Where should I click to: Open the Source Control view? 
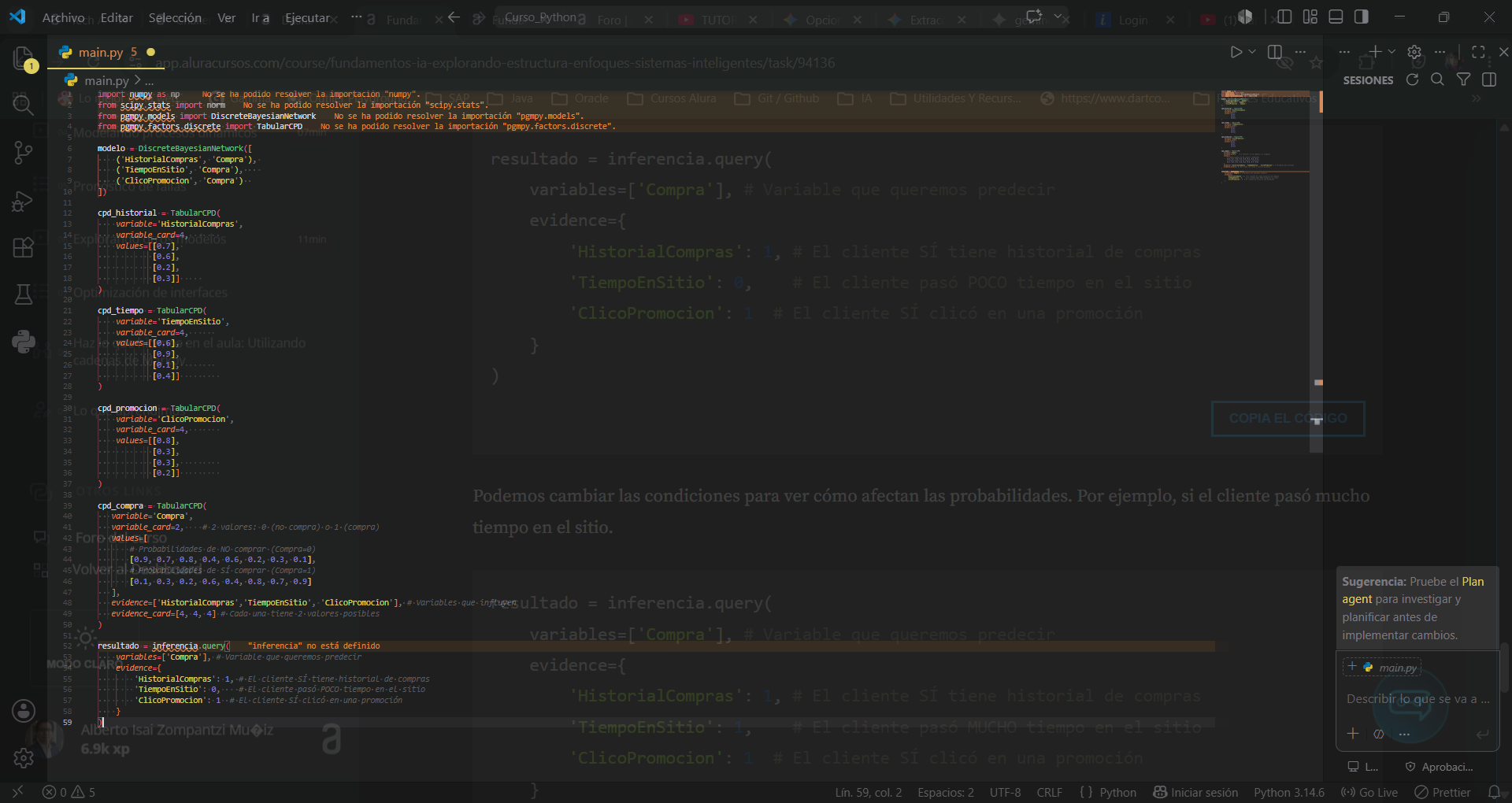pyautogui.click(x=24, y=153)
